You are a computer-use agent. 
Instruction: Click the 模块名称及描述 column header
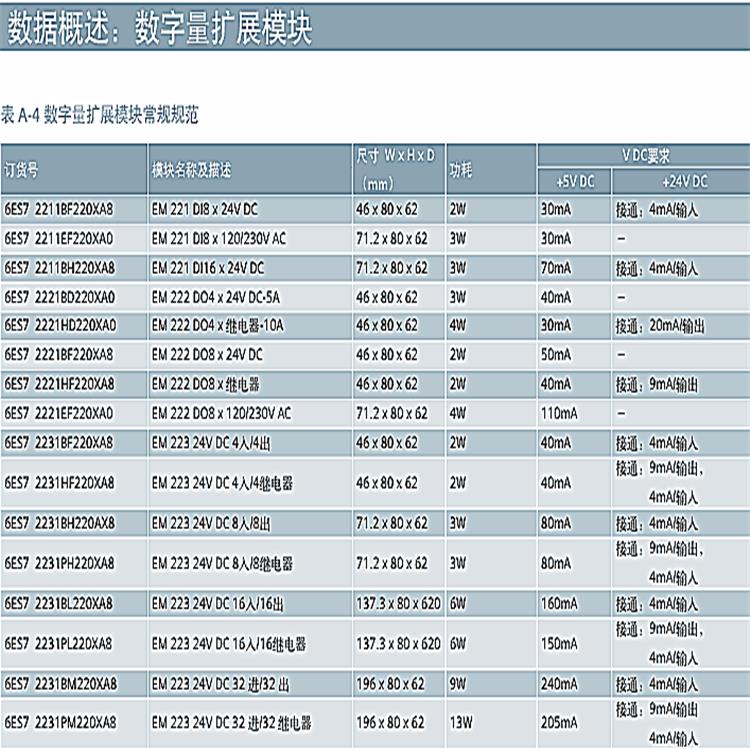tap(191, 170)
